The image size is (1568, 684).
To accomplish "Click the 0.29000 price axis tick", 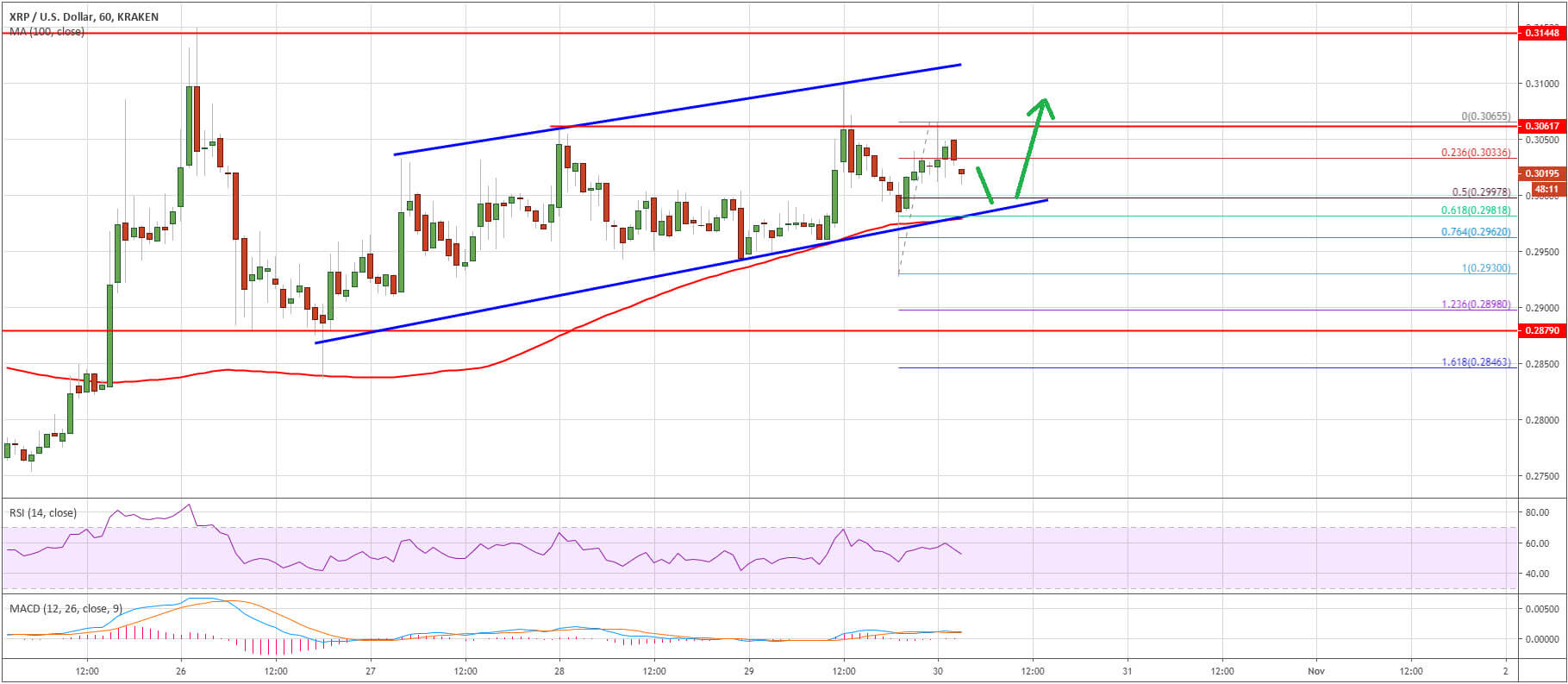I will tap(1540, 308).
